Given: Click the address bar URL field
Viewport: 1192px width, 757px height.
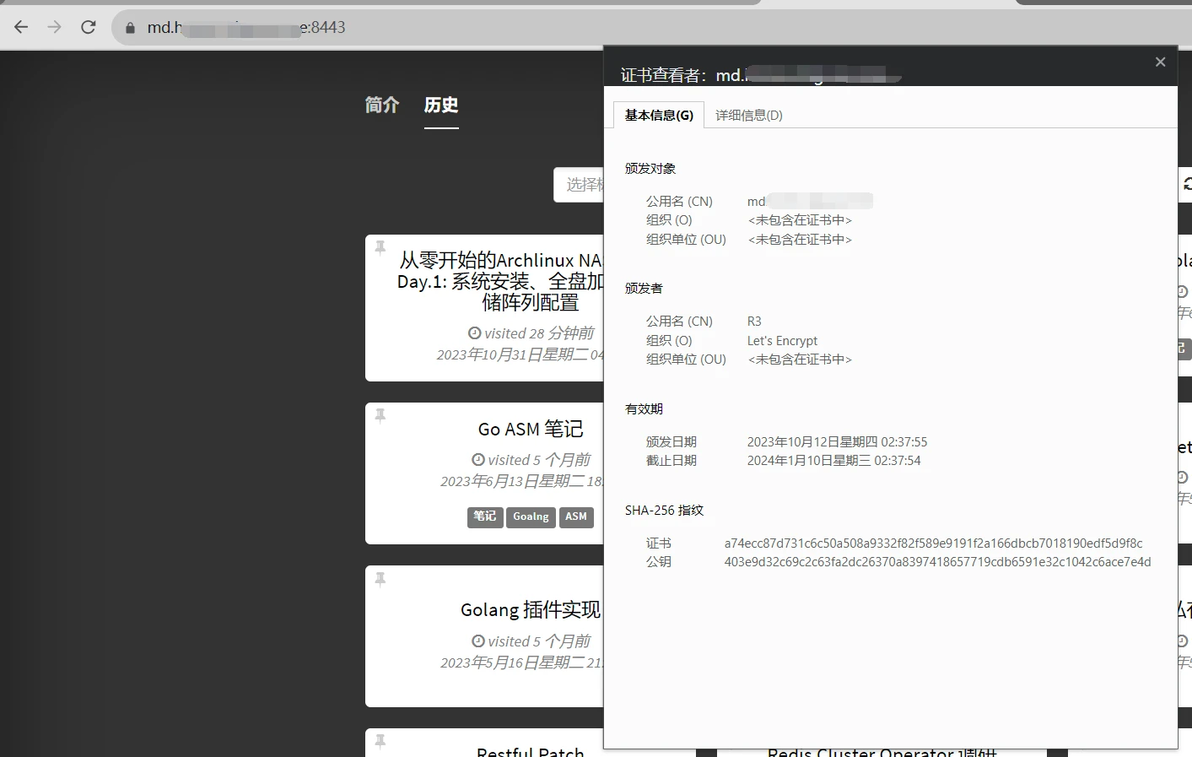Looking at the screenshot, I should (456, 27).
